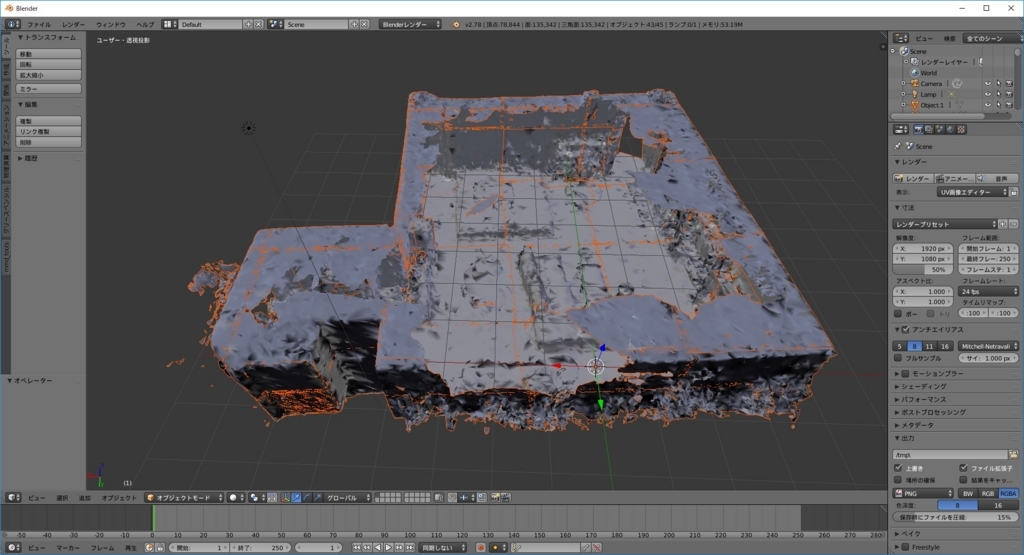Open the PNG file format dropdown
Screen dimensions: 1024x555
pyautogui.click(x=922, y=493)
